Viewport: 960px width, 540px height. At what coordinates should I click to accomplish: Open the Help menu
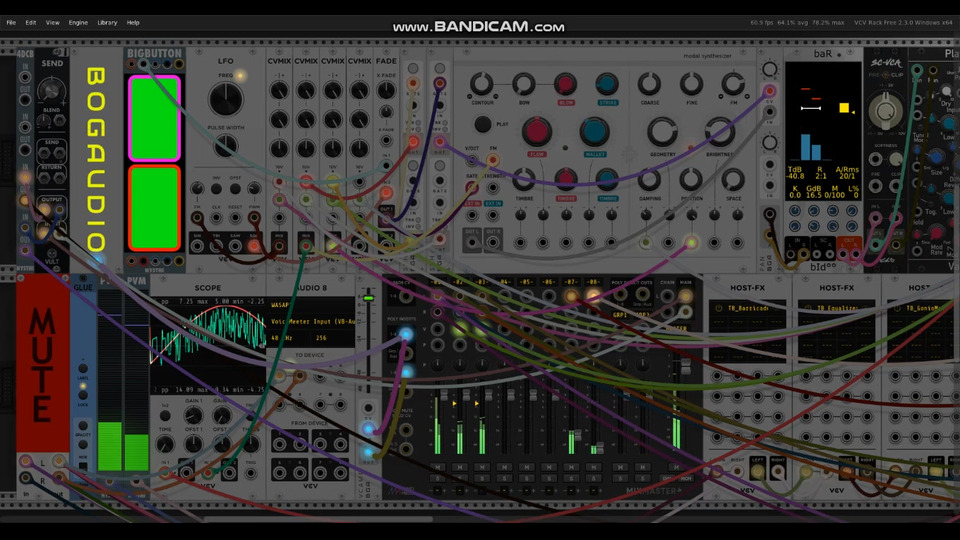pos(133,23)
